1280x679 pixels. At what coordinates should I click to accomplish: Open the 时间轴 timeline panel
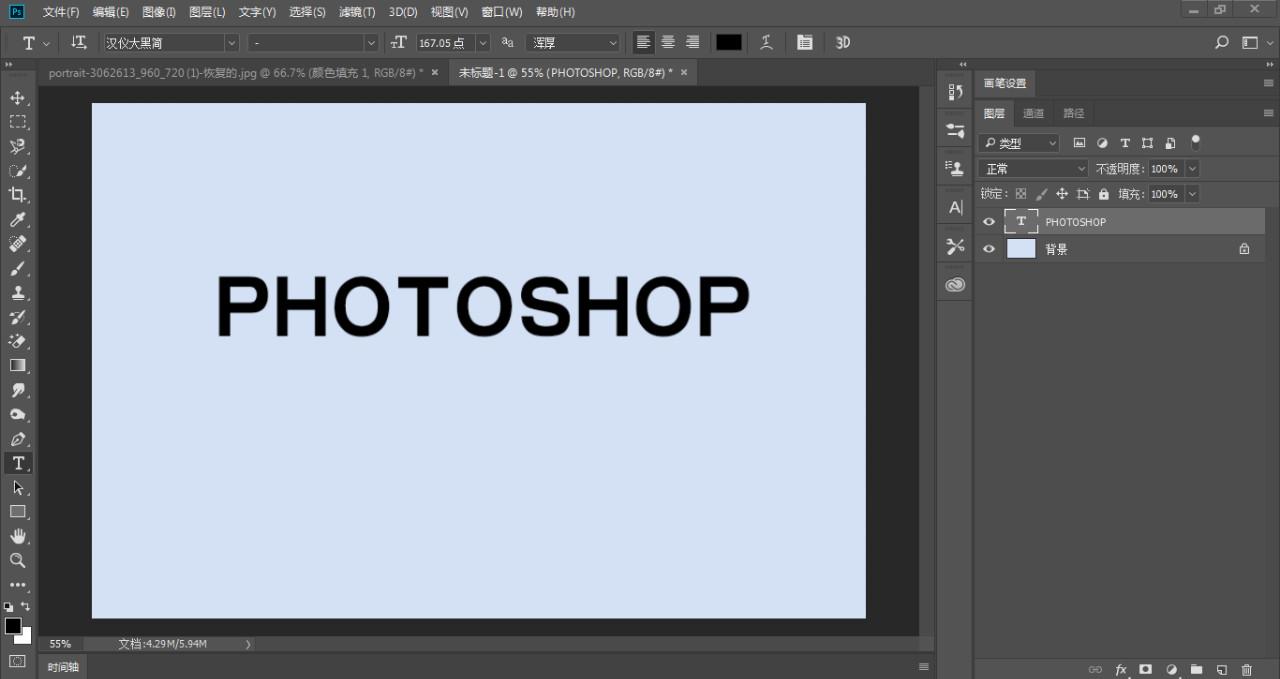(x=62, y=666)
